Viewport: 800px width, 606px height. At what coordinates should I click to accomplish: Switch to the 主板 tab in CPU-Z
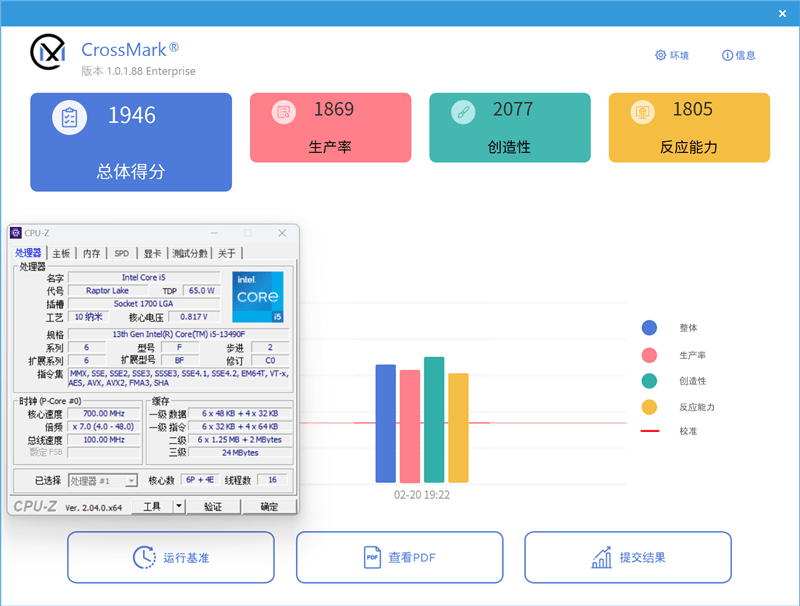[x=61, y=253]
